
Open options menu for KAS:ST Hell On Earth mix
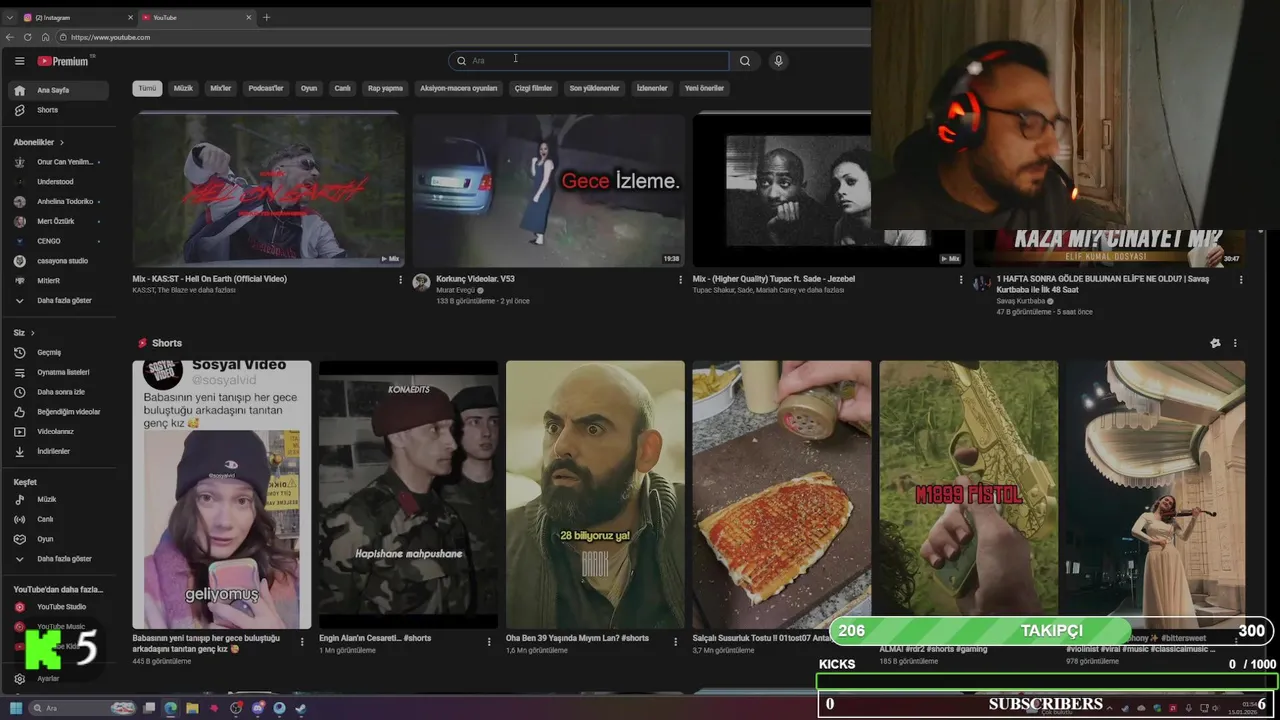[401, 280]
